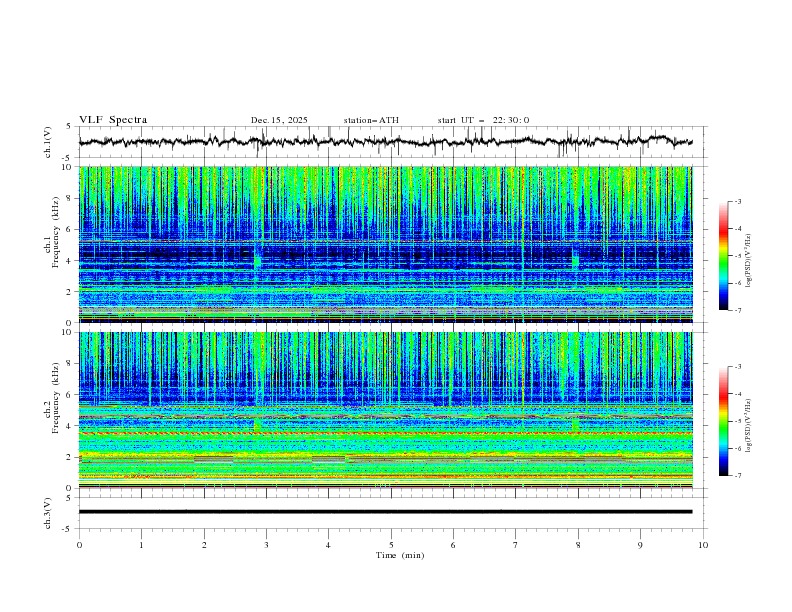Click the "-4" tick on ch.1 colorbar
792x612 pixels.
[x=737, y=229]
